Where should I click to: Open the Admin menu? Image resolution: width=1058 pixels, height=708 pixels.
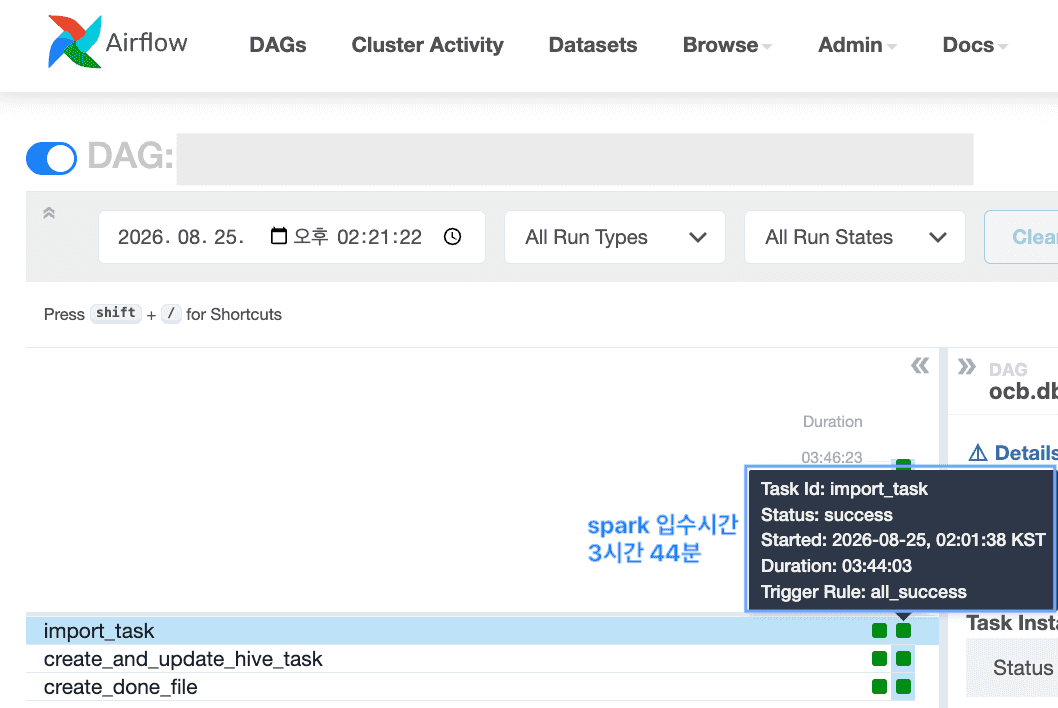857,45
